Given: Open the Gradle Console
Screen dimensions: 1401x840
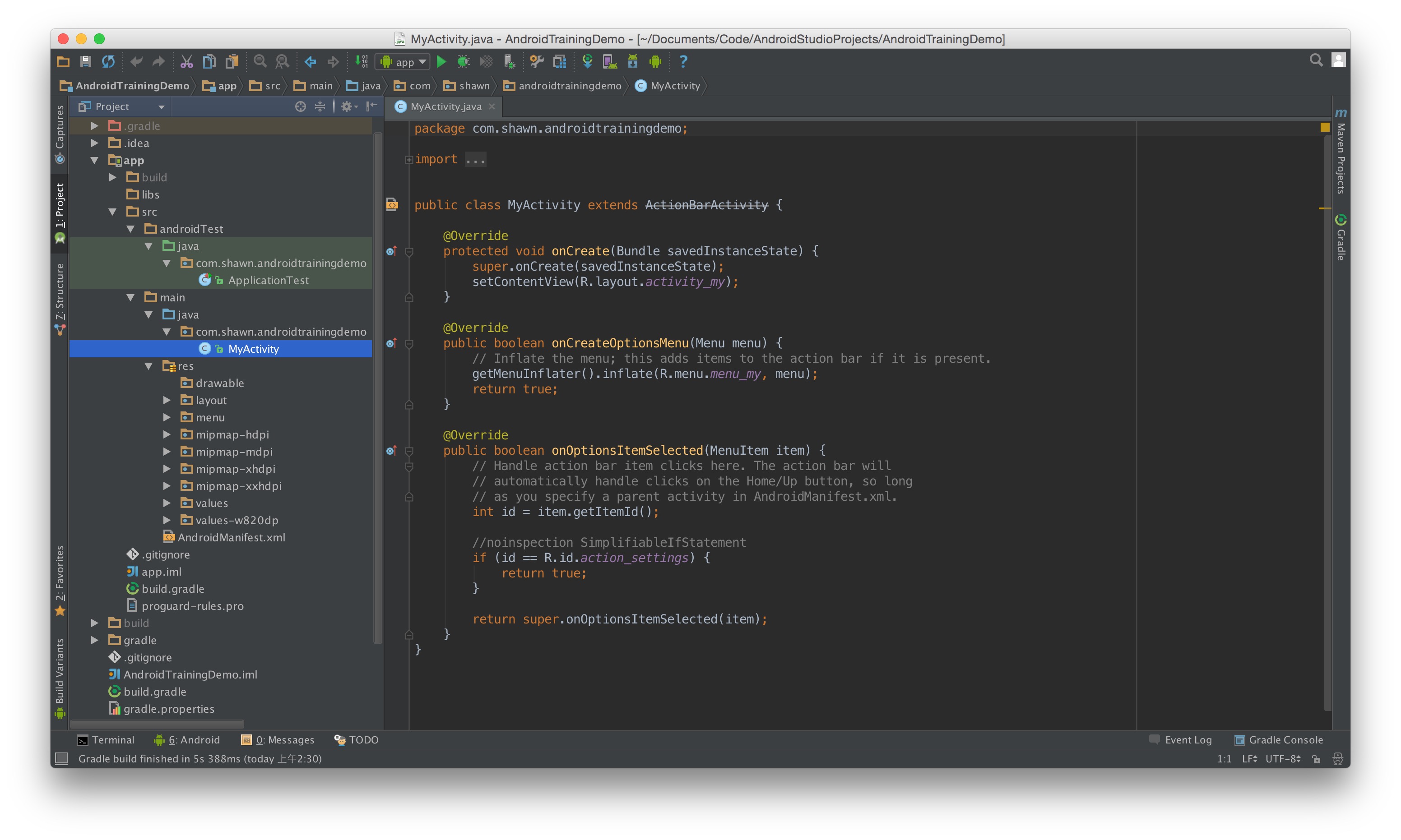Looking at the screenshot, I should tap(1279, 740).
